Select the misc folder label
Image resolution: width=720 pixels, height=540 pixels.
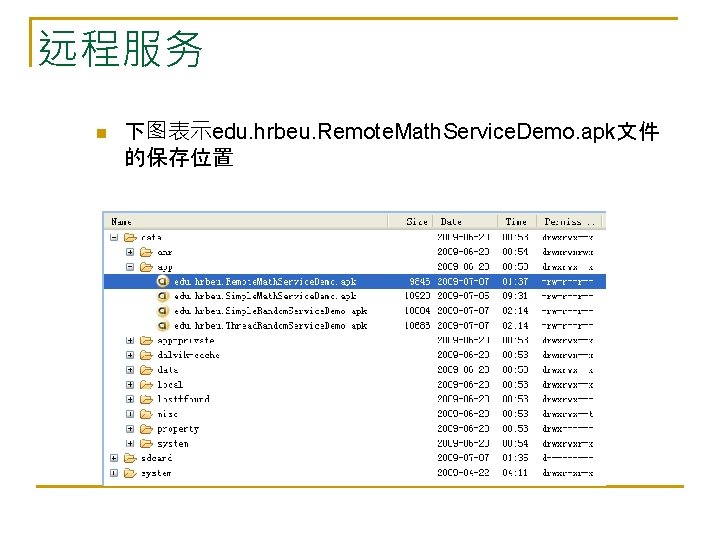coord(167,414)
